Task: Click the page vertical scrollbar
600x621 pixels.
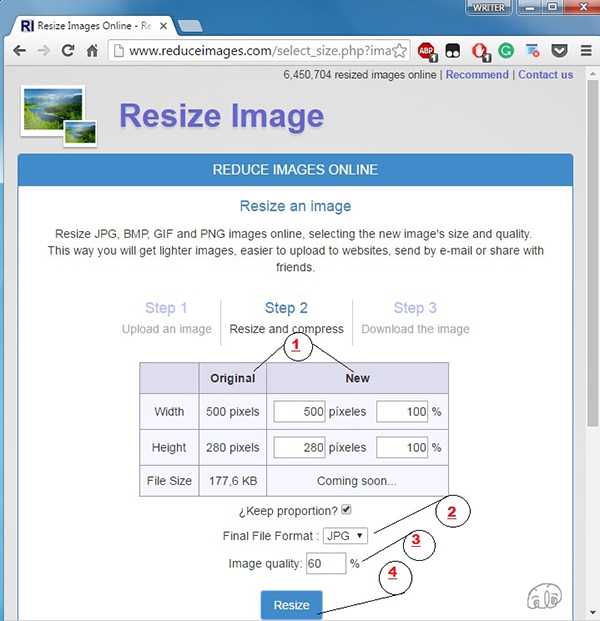Action: (592, 253)
